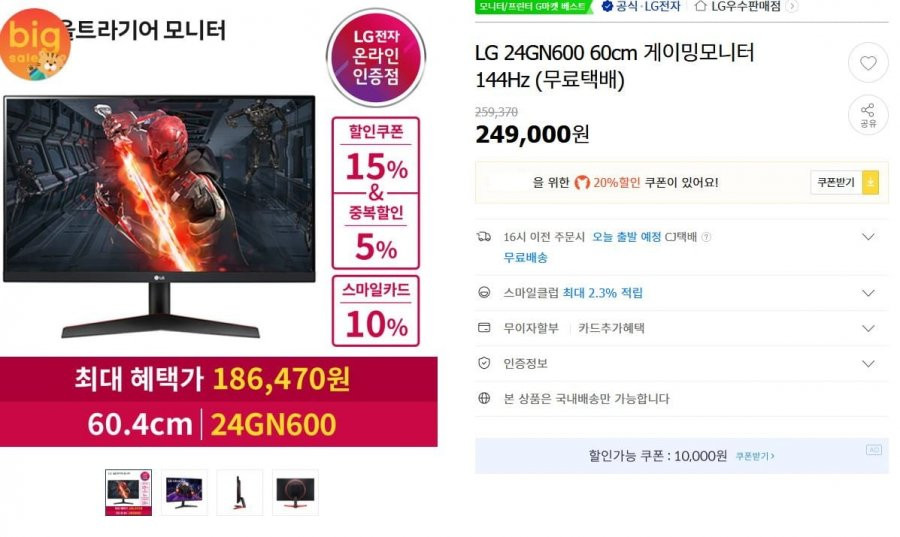Click the certification shield icon

click(484, 363)
